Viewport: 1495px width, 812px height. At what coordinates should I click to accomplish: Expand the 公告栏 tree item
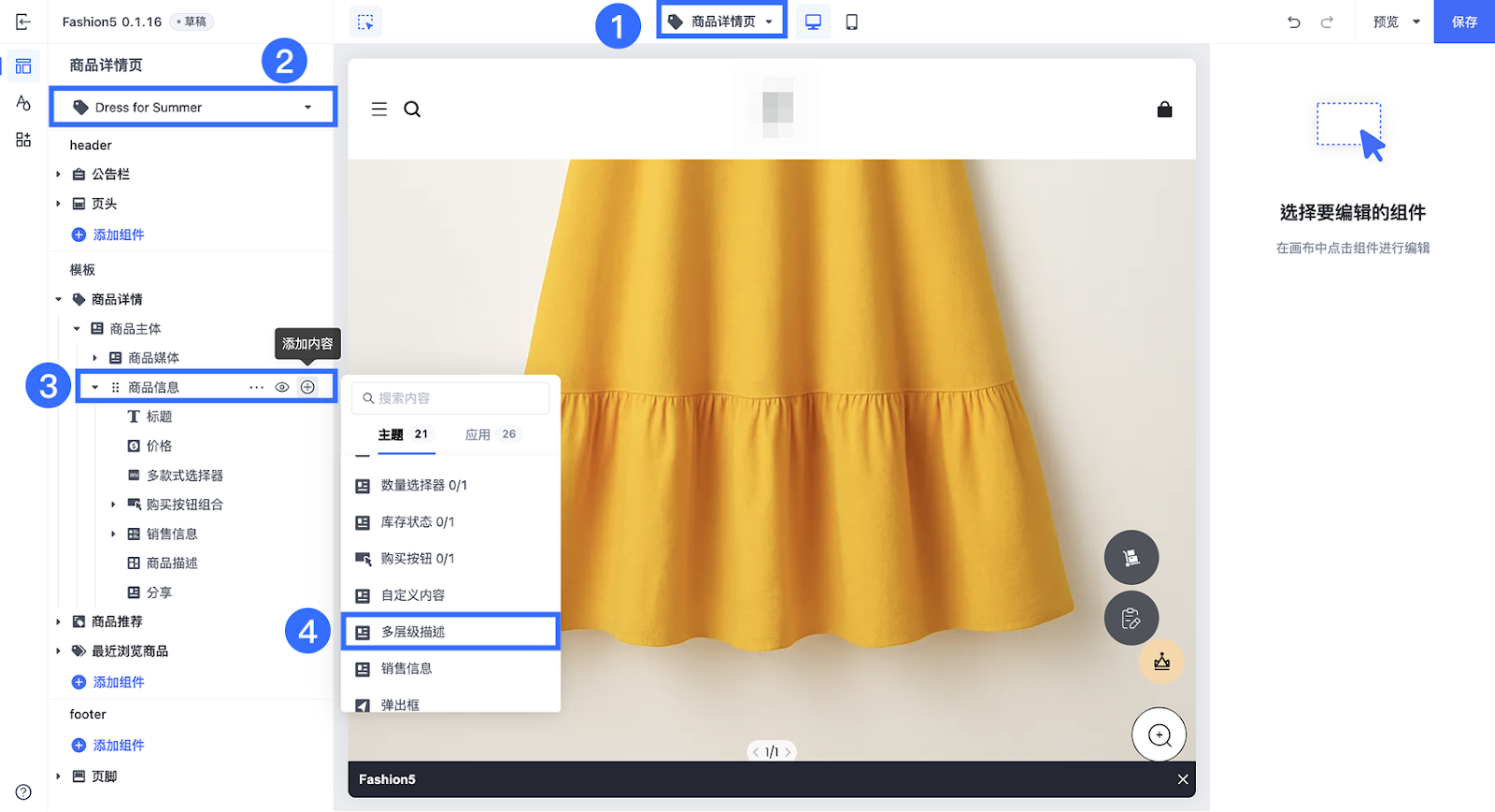[58, 174]
